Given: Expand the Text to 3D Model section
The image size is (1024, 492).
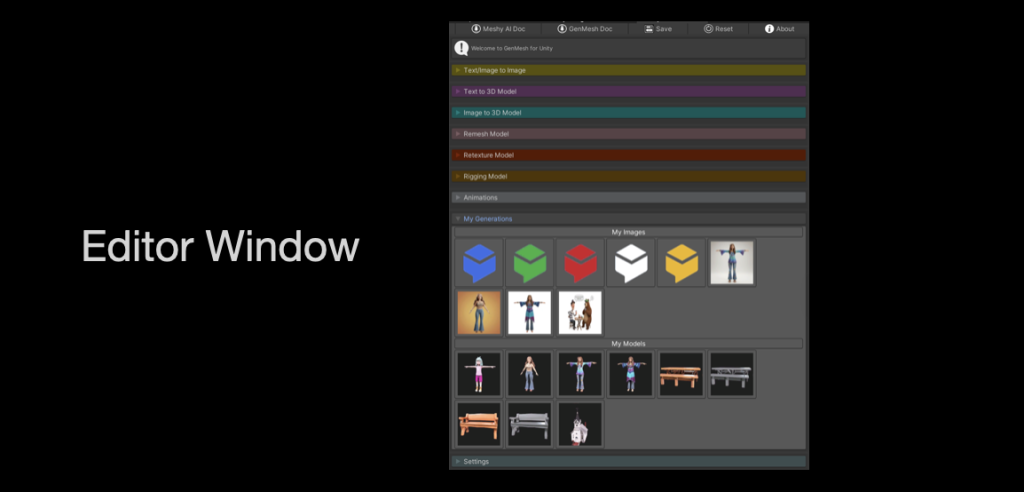Looking at the screenshot, I should pyautogui.click(x=490, y=92).
